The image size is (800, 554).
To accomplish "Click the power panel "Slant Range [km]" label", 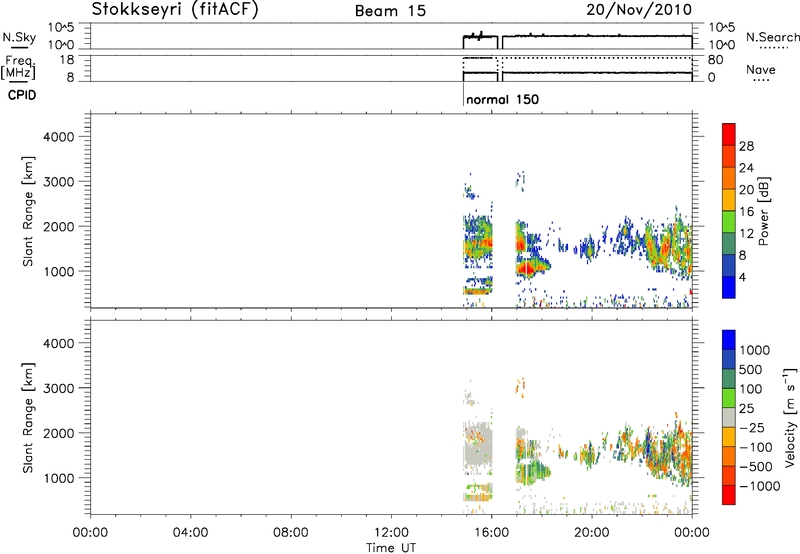I will coord(28,211).
